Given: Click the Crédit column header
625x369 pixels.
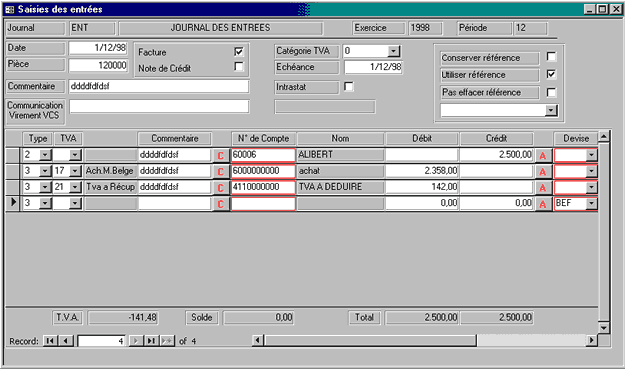Looking at the screenshot, I should click(x=496, y=139).
